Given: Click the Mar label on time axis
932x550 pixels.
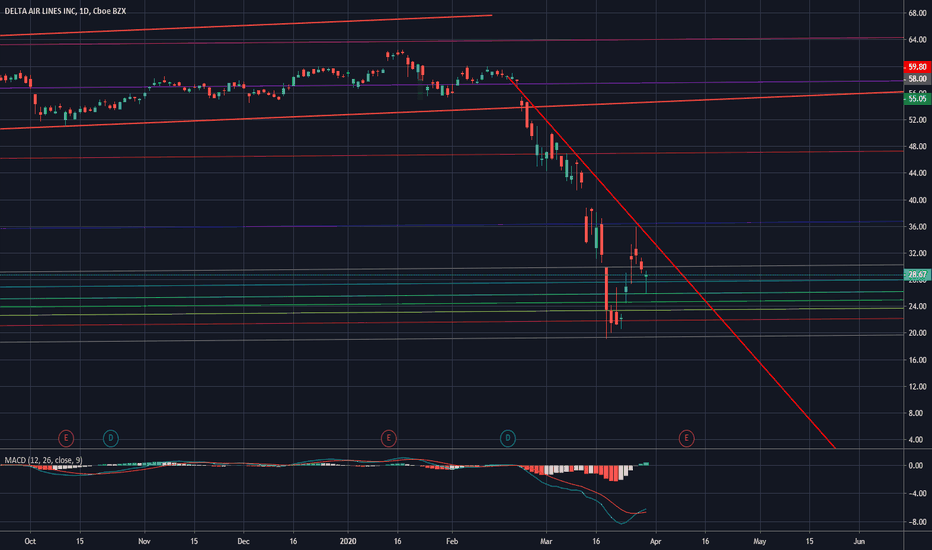Looking at the screenshot, I should click(546, 541).
